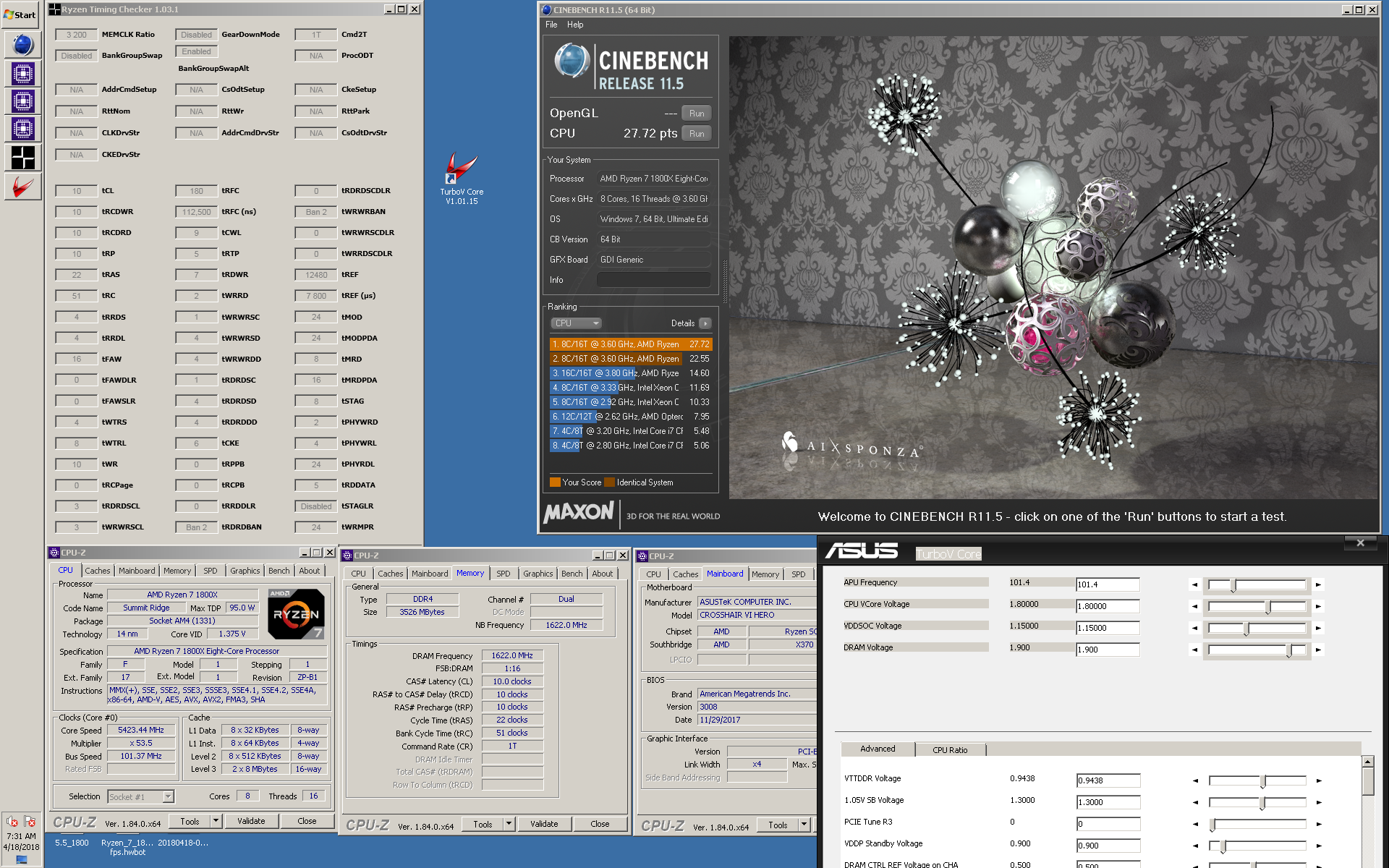
Task: Open the SPD tab in the middle CPU-Z window
Action: click(x=504, y=574)
